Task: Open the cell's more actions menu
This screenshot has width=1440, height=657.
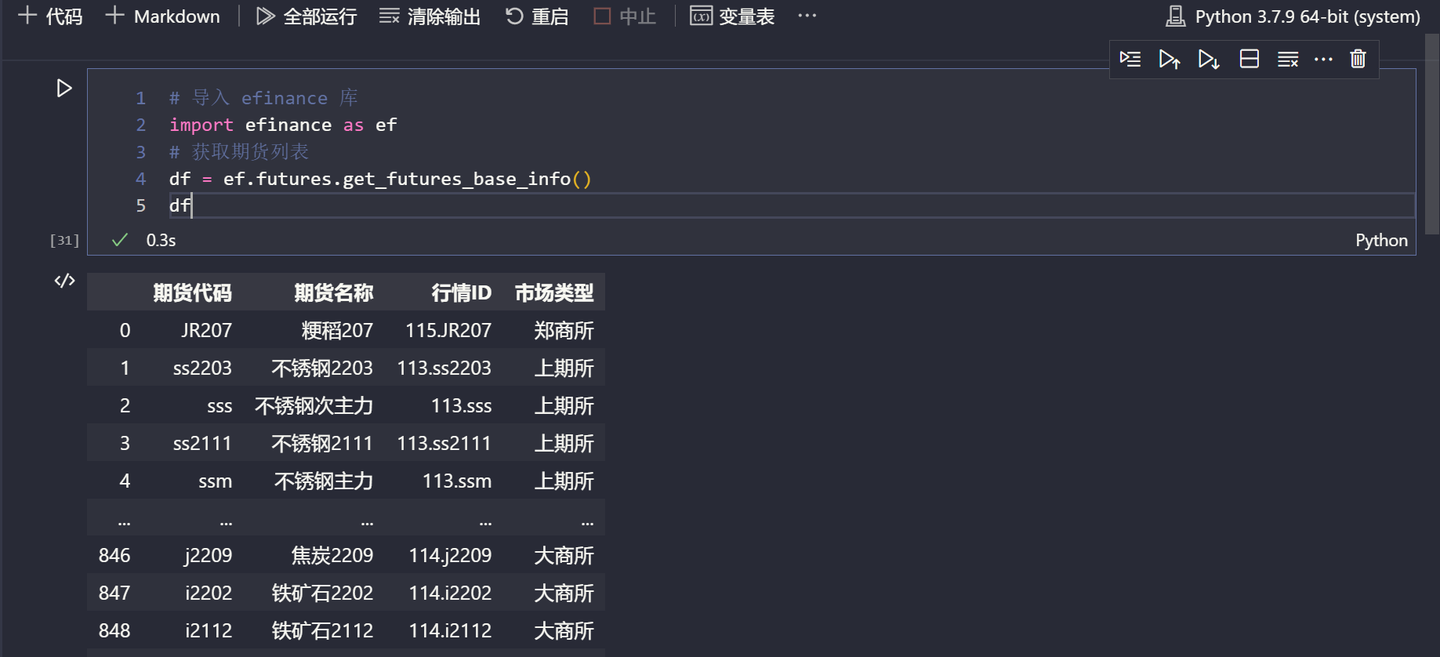Action: pos(1323,59)
